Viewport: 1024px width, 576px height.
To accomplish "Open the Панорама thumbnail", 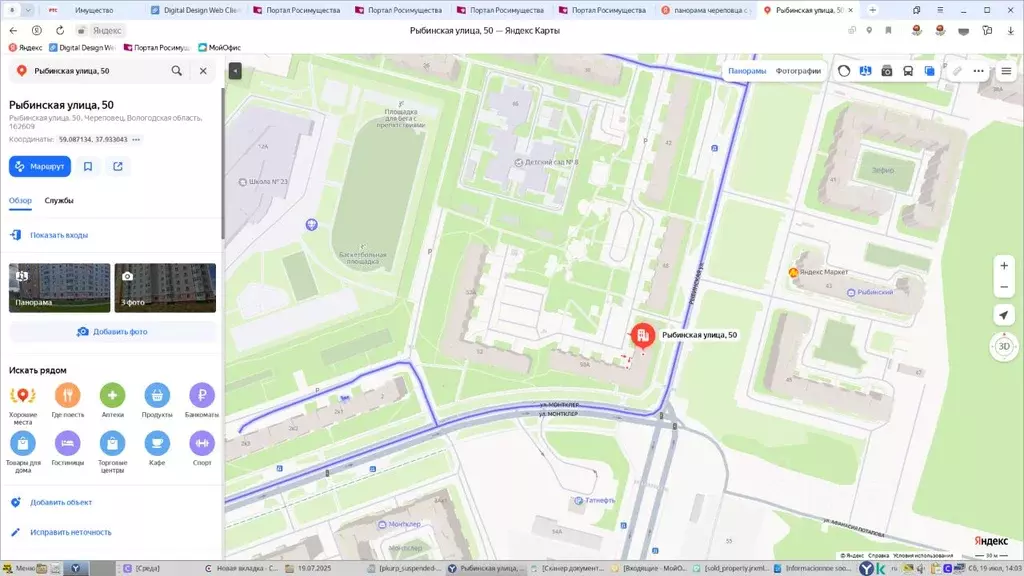I will point(59,287).
